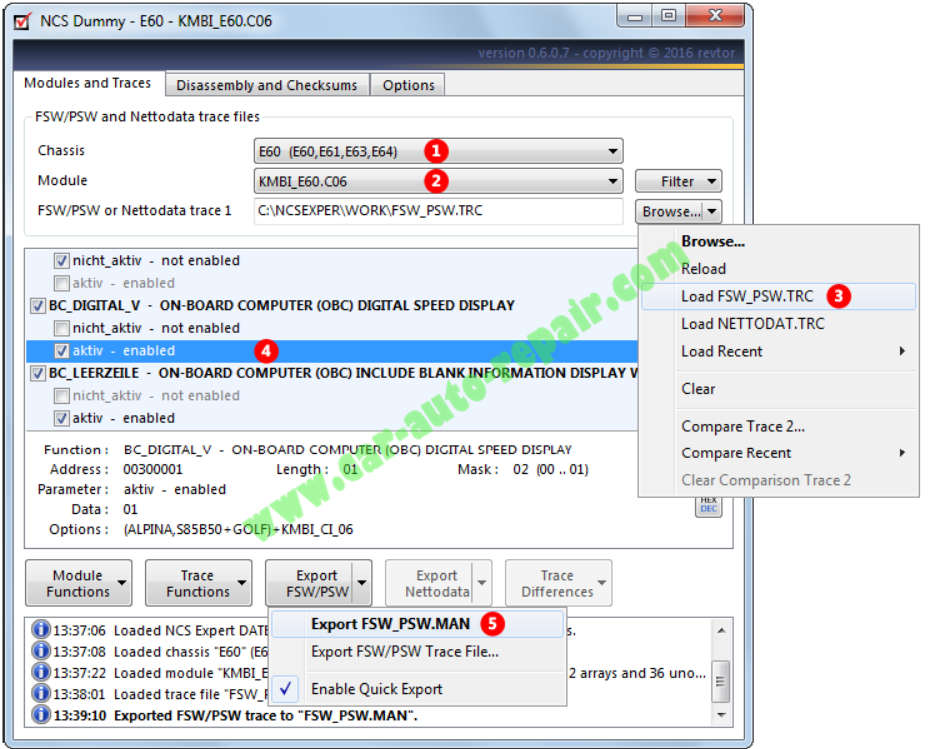
Task: Click the info icon of the 13:38:01 log entry
Action: (x=40, y=693)
